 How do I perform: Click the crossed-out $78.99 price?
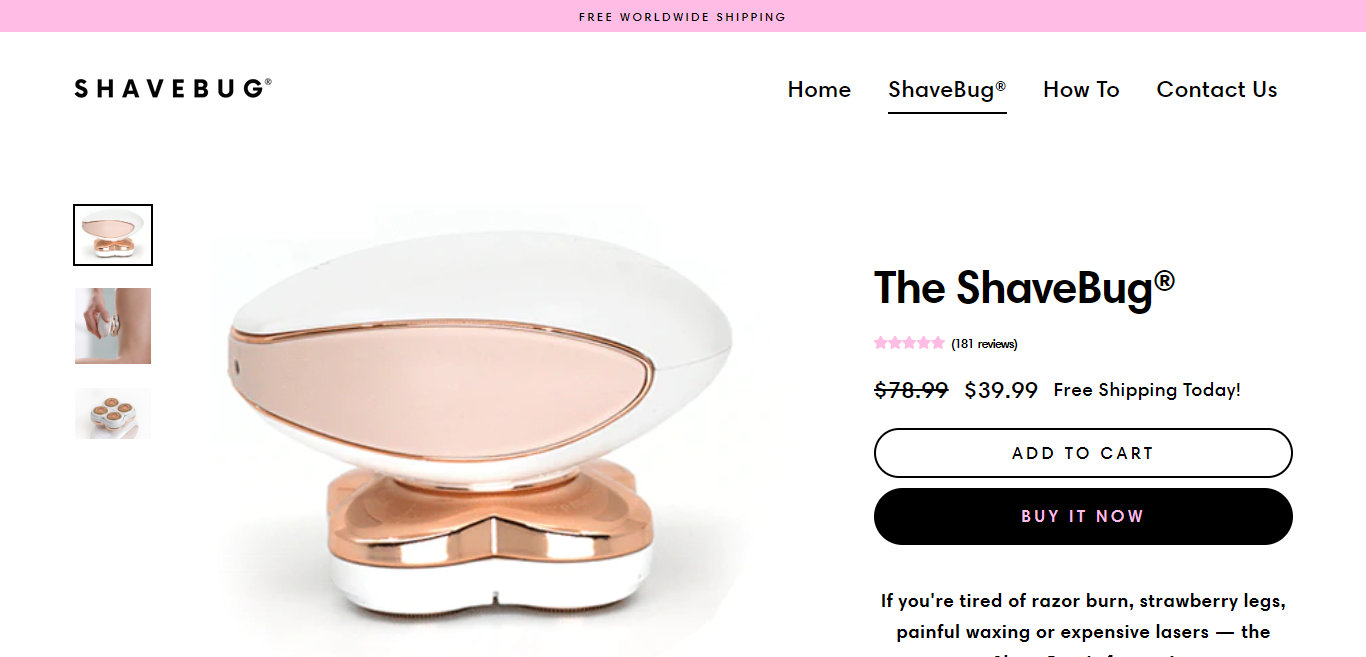coord(911,390)
